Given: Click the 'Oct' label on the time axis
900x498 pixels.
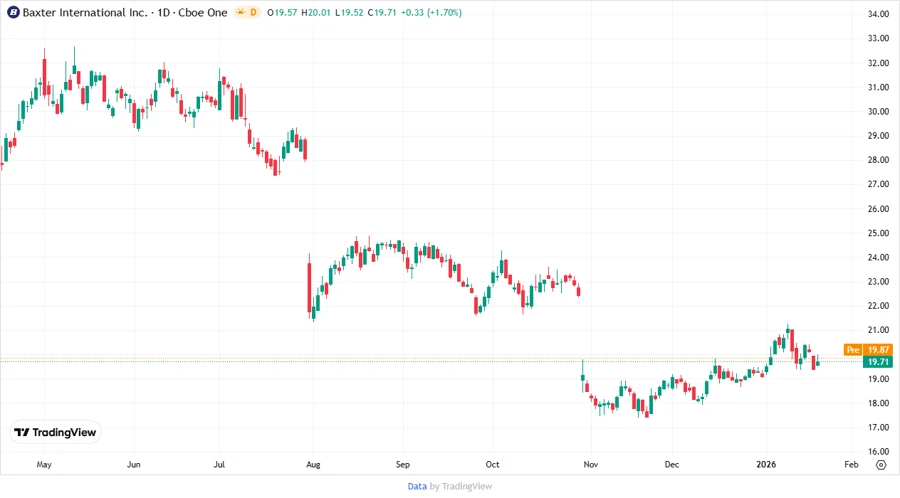Looking at the screenshot, I should (x=492, y=464).
